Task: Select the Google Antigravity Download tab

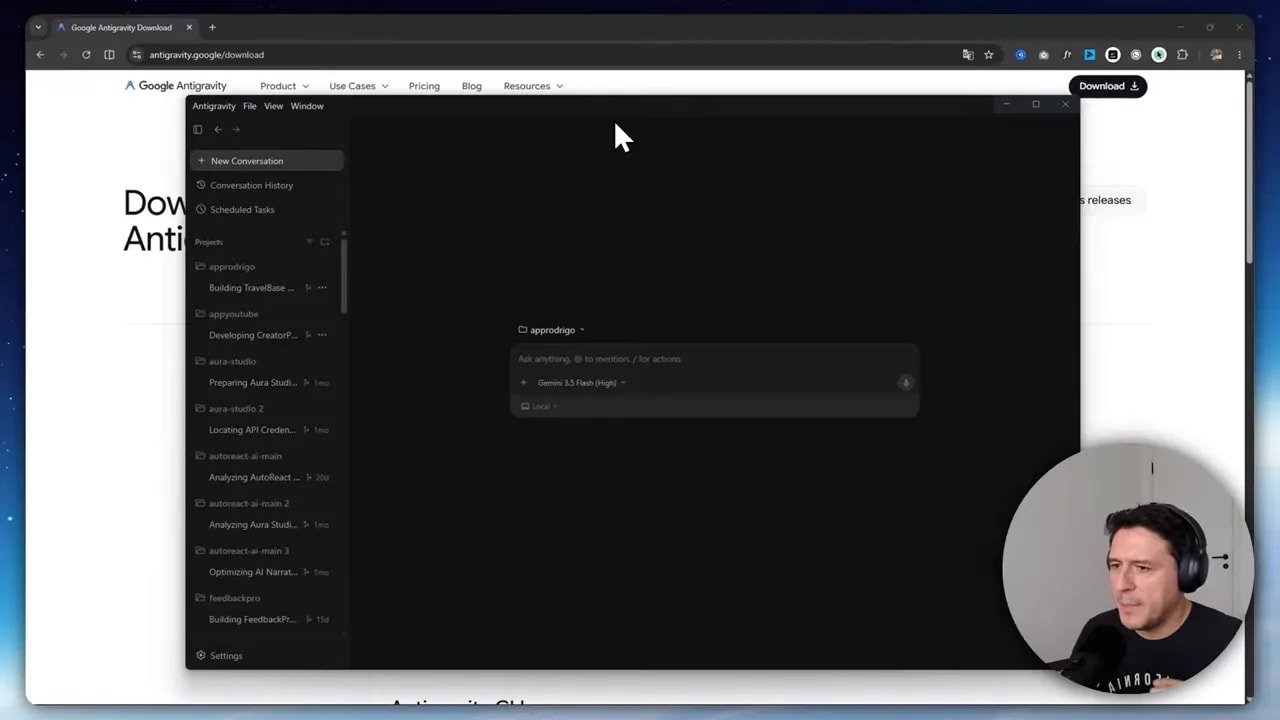Action: 124,27
